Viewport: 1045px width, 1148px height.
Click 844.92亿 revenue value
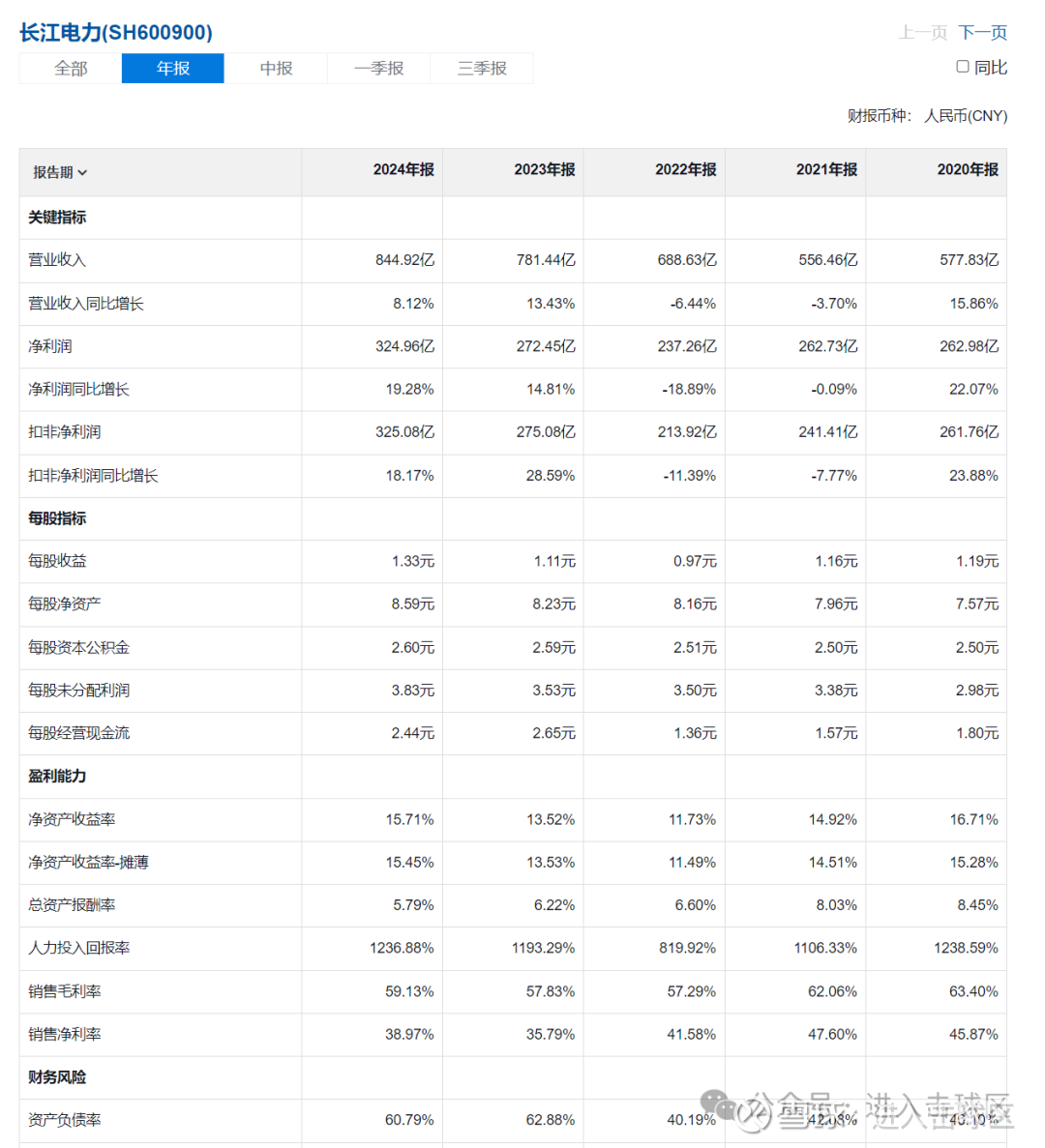pos(405,260)
